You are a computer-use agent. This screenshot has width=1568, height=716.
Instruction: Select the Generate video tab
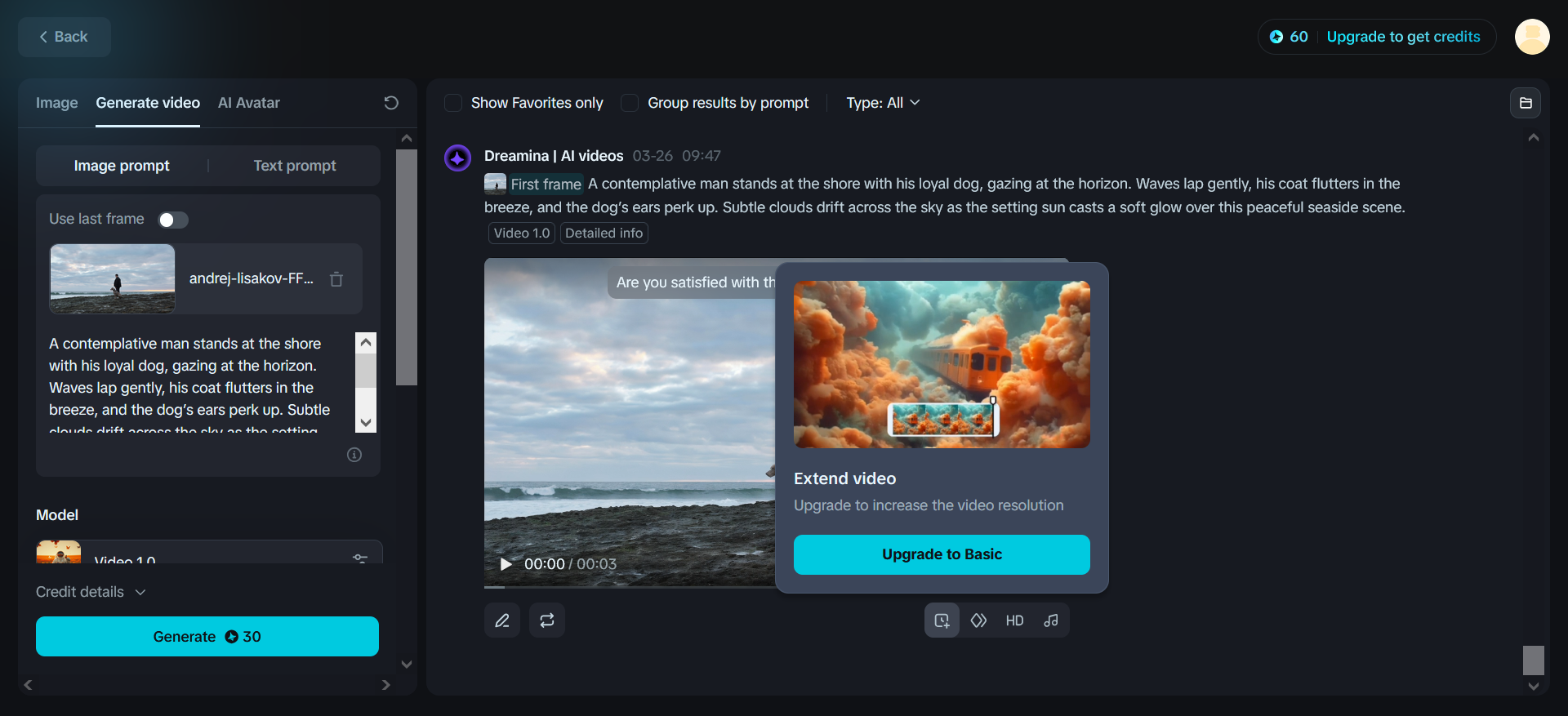tap(148, 103)
